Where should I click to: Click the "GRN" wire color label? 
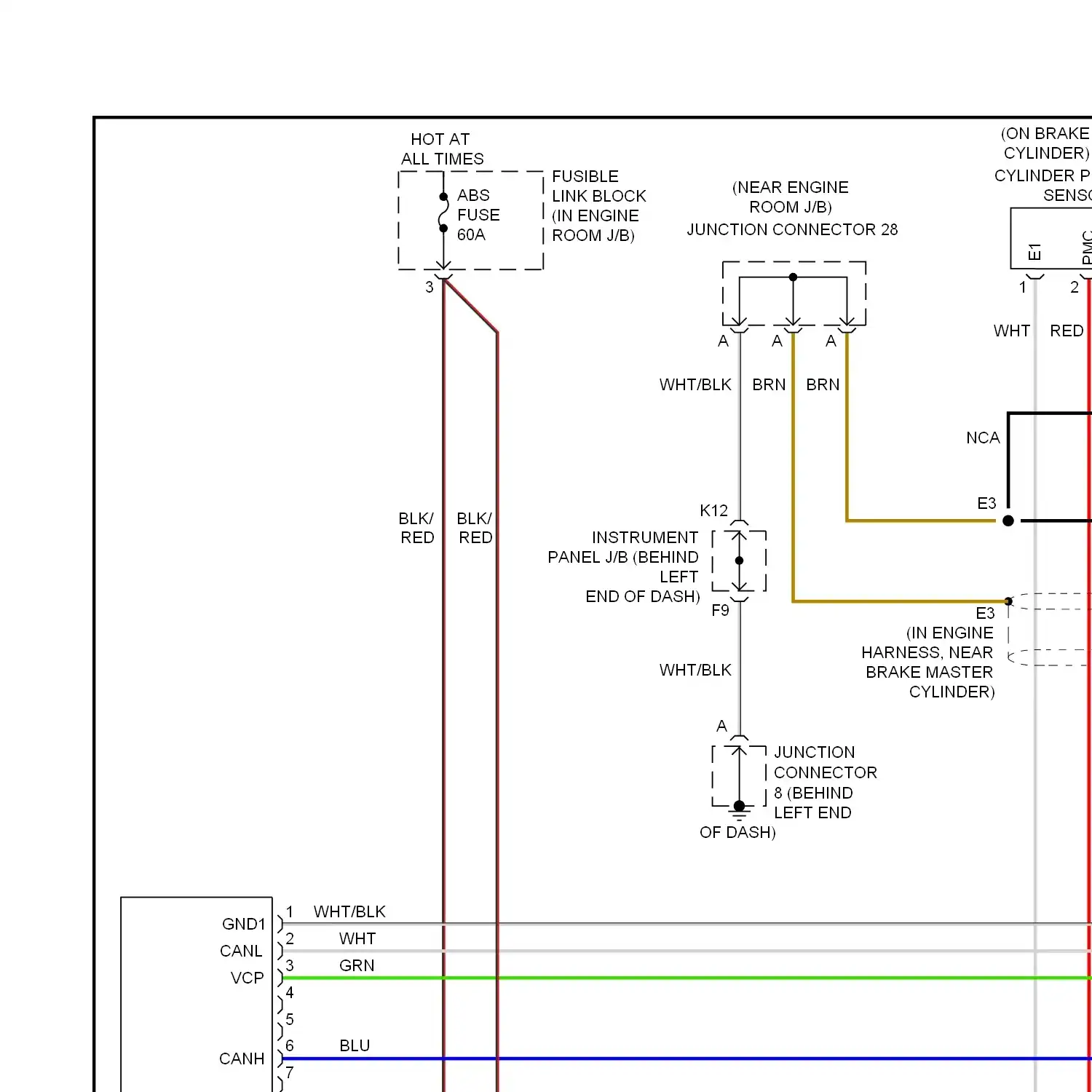357,966
